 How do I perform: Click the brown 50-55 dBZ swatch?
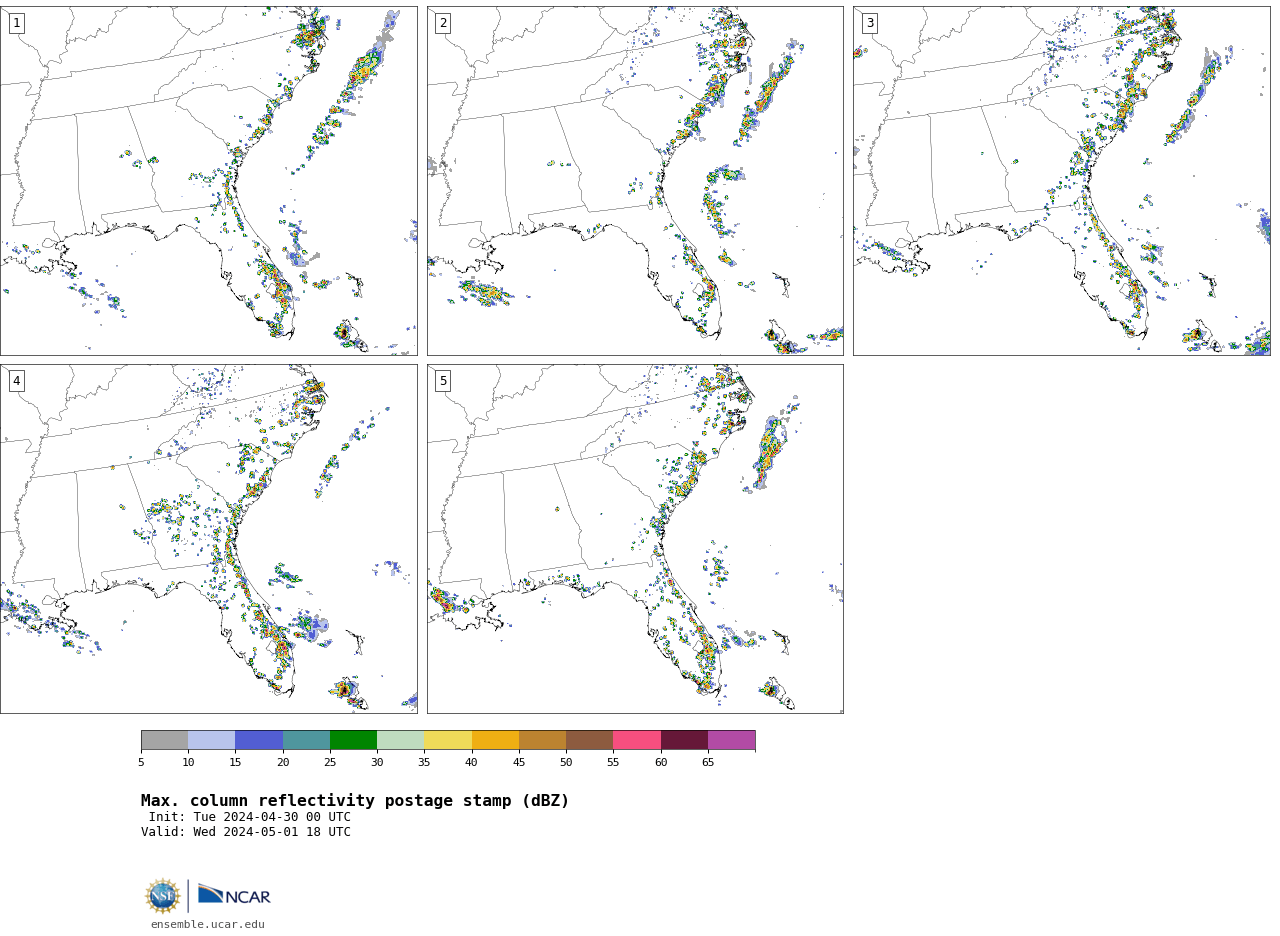pyautogui.click(x=589, y=740)
